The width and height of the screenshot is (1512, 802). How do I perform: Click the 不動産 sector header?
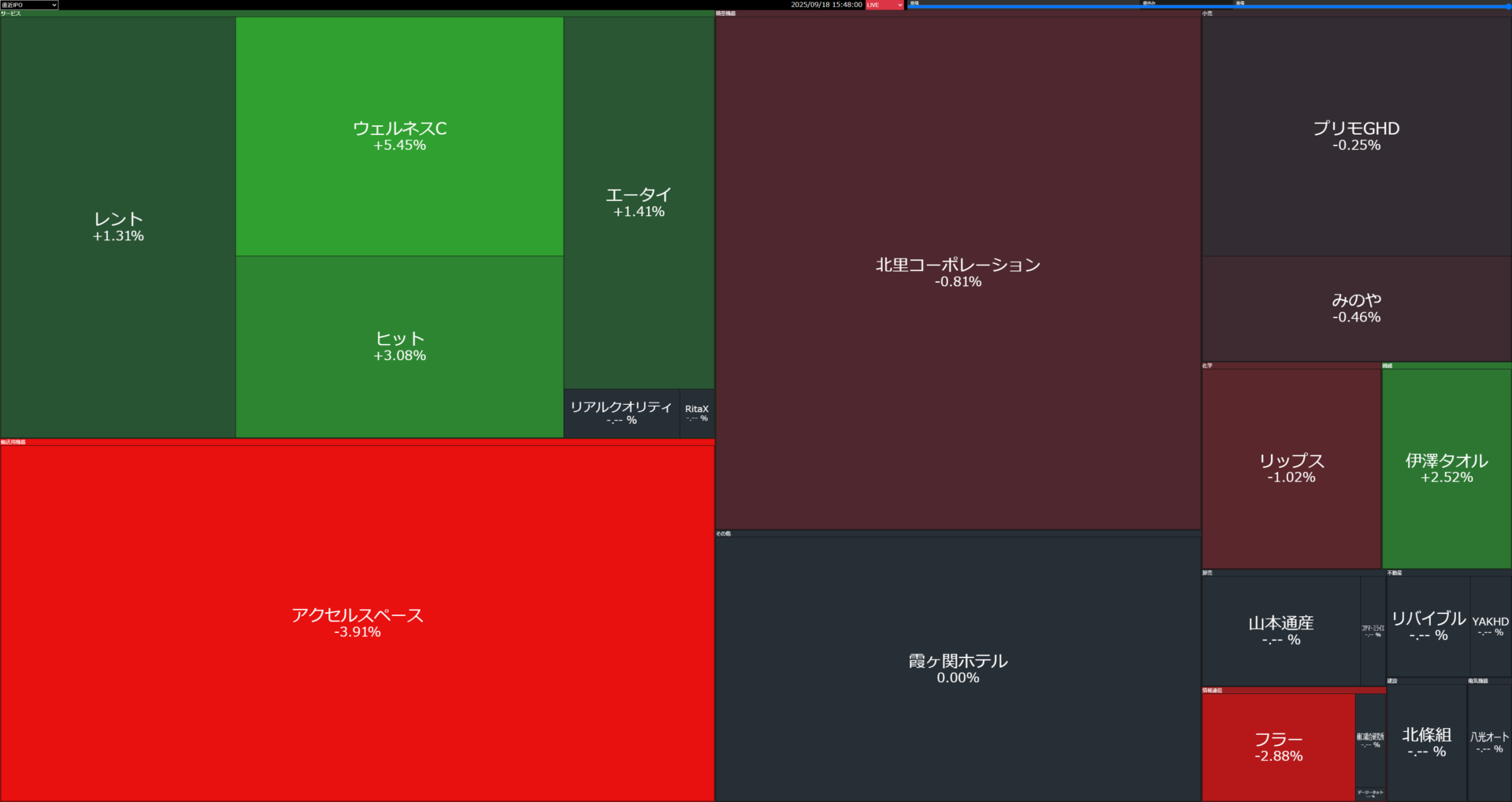pyautogui.click(x=1449, y=573)
